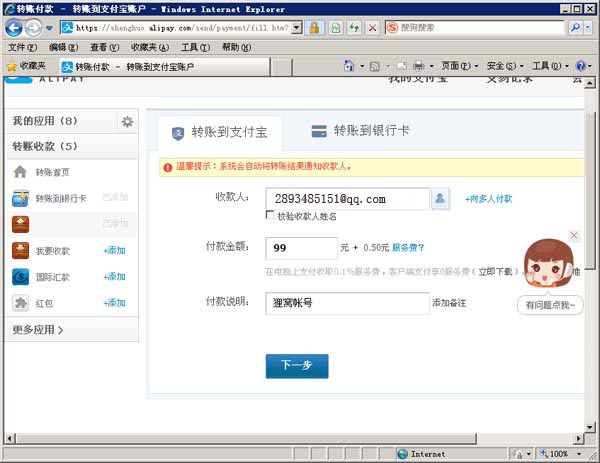The width and height of the screenshot is (600, 463).
Task: Go back with the browser Back arrow
Action: click(13, 28)
